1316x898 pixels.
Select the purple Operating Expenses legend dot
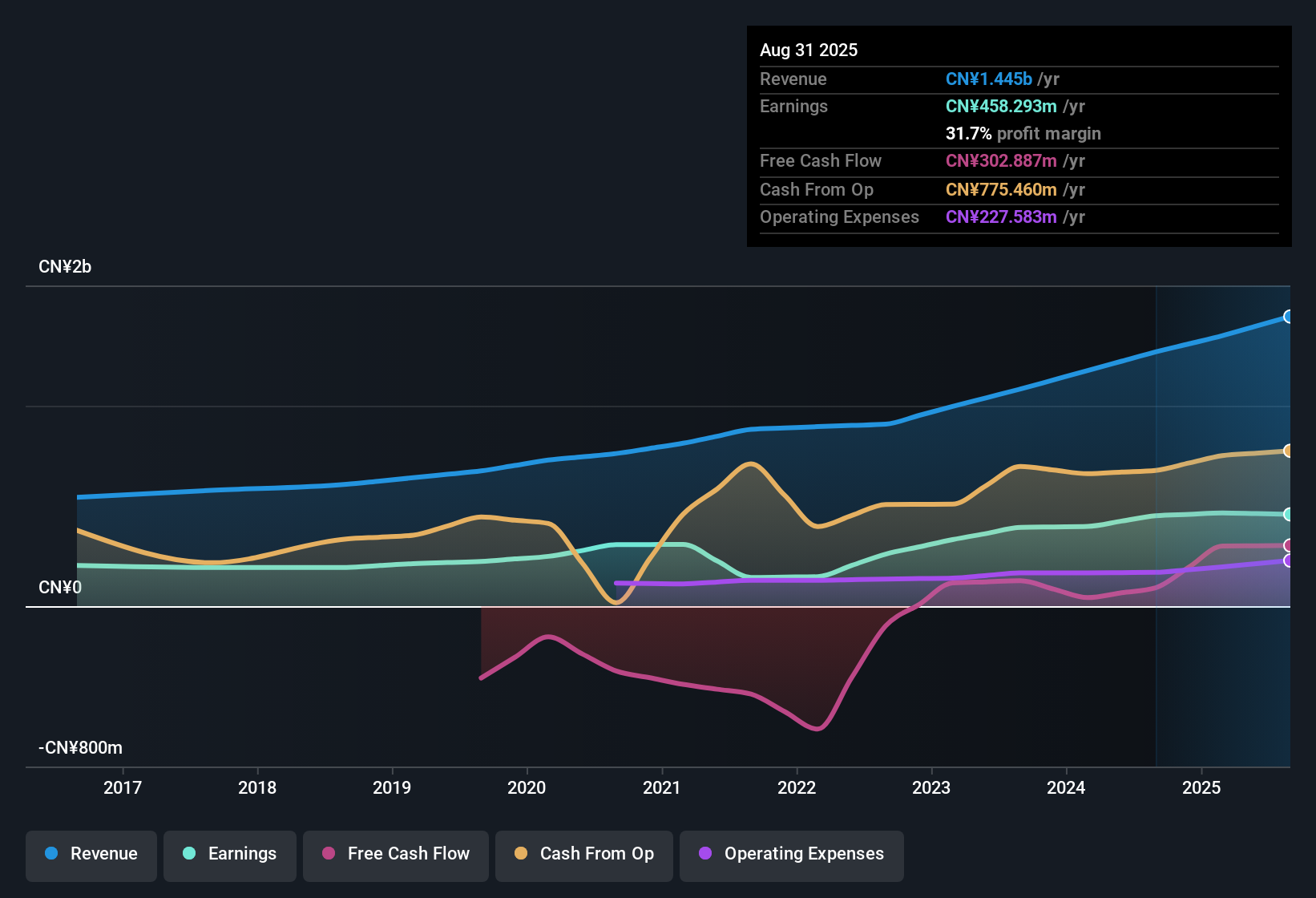[x=705, y=854]
